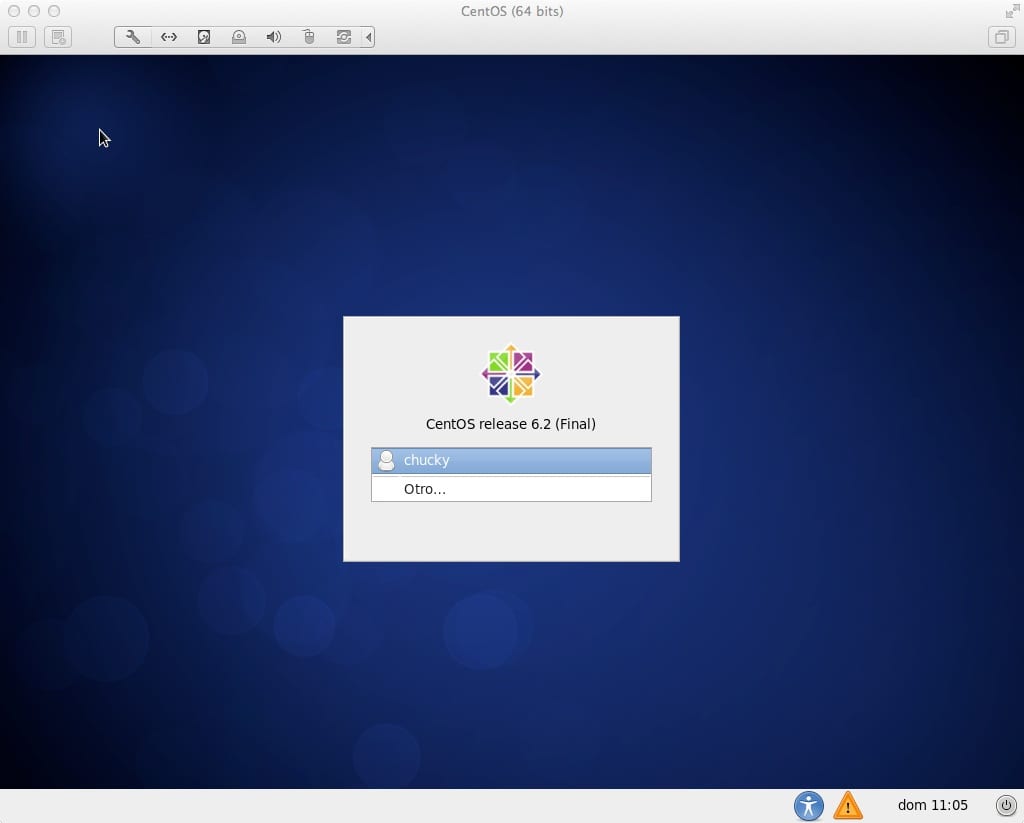Open the snapshots manager icon
This screenshot has height=823, width=1024.
[58, 37]
